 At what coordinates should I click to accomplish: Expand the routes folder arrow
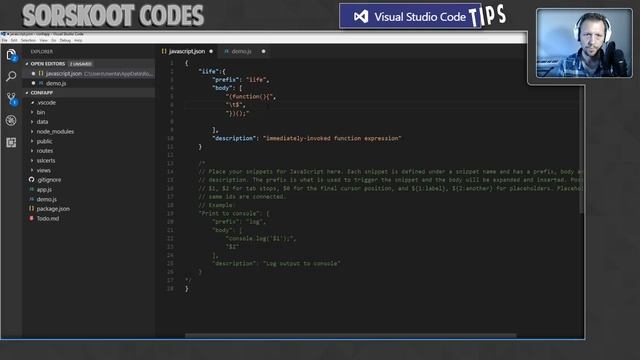click(32, 151)
